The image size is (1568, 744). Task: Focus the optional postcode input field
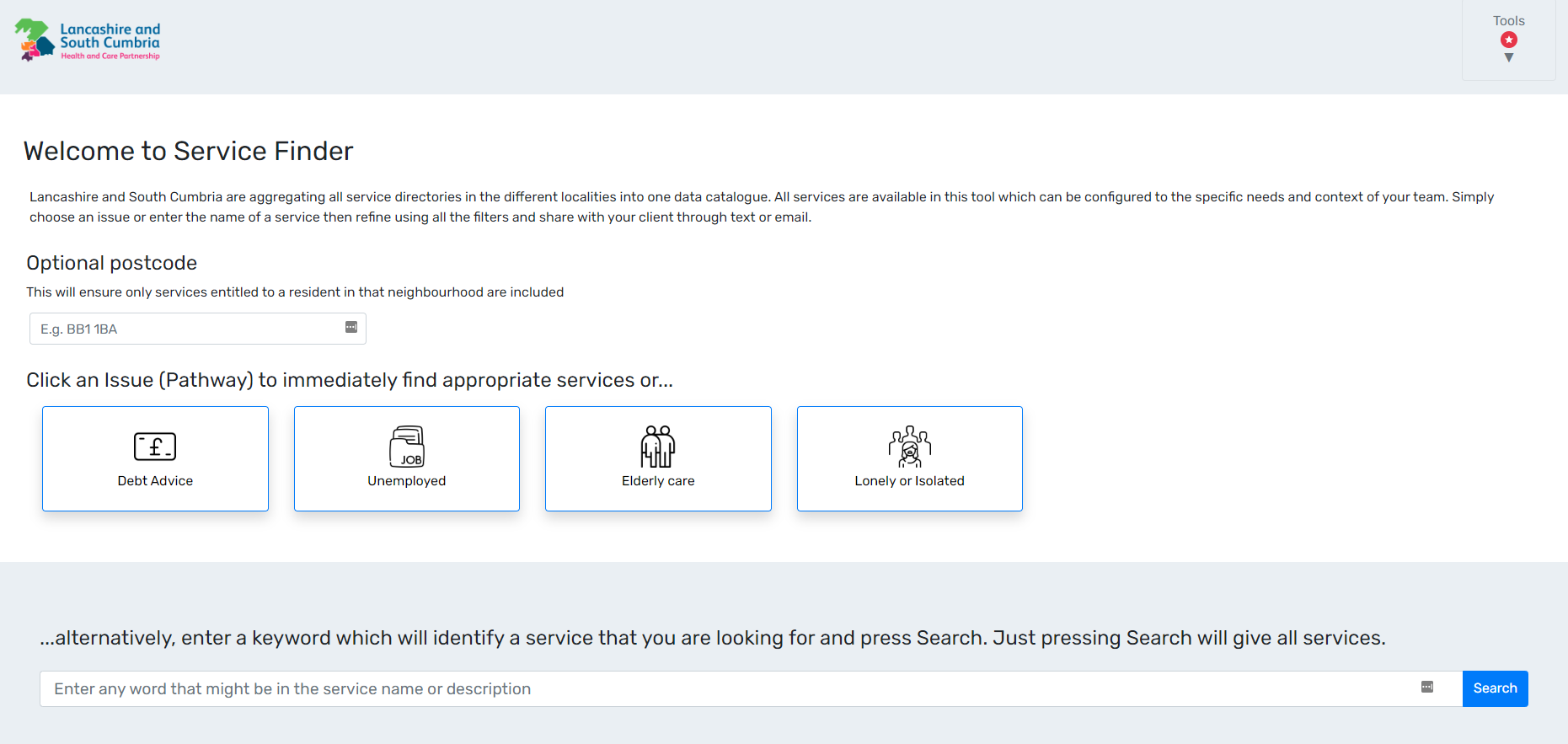pyautogui.click(x=185, y=329)
